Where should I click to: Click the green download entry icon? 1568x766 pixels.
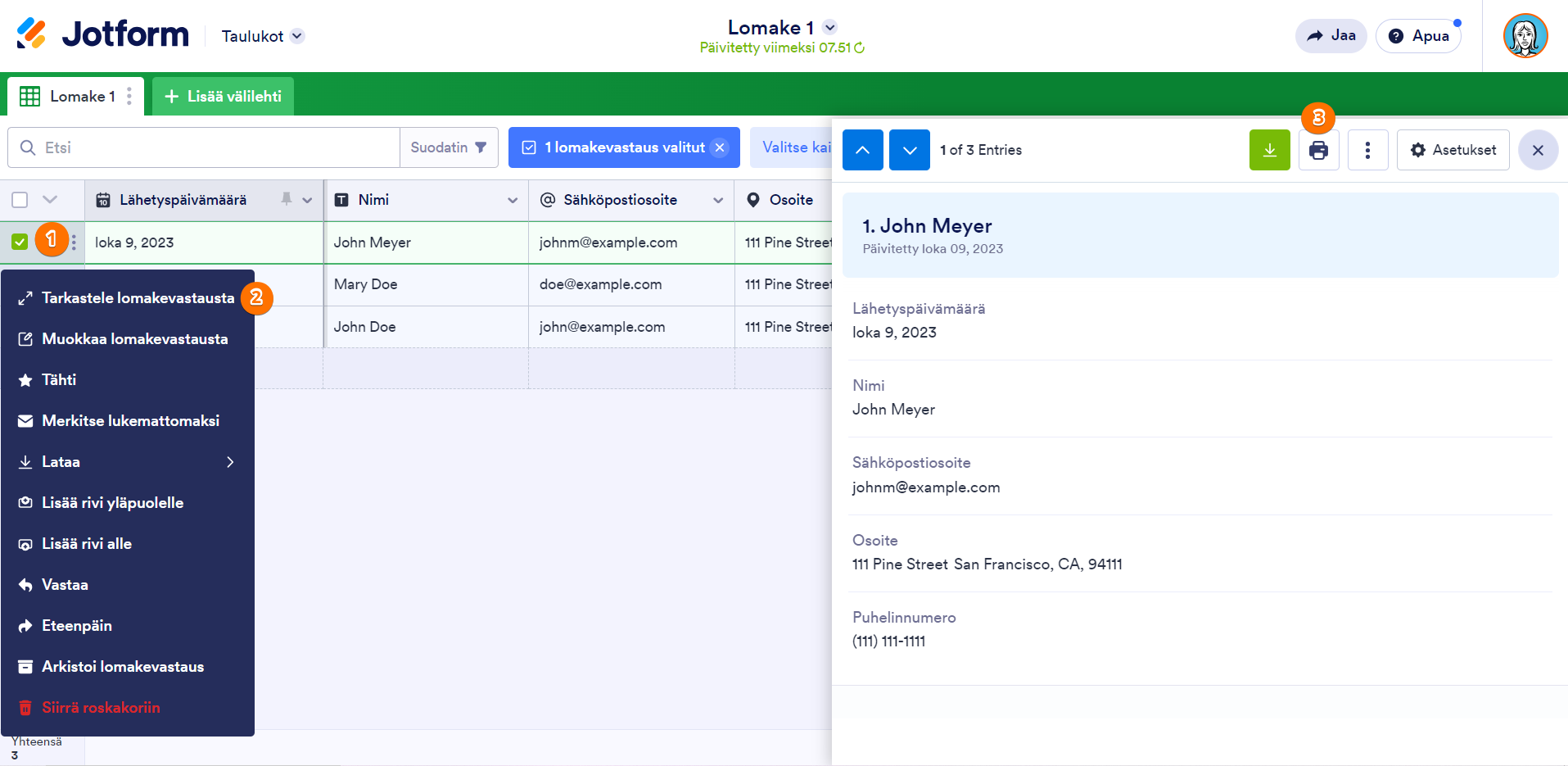pyautogui.click(x=1269, y=150)
